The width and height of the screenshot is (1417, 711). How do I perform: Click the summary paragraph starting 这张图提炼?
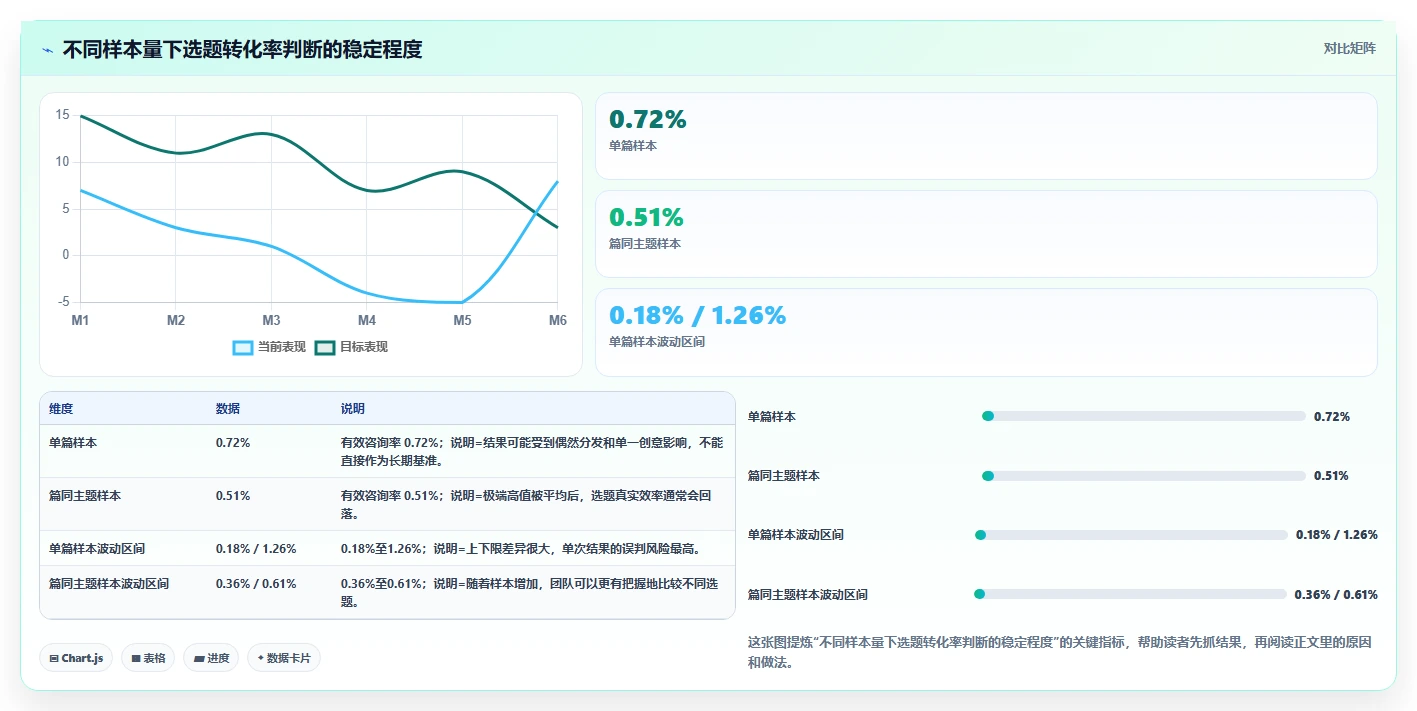pyautogui.click(x=1059, y=652)
